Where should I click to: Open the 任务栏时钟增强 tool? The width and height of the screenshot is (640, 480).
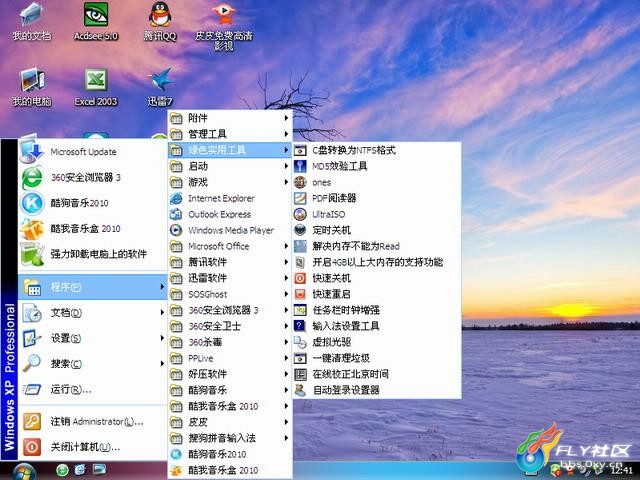tap(377, 310)
